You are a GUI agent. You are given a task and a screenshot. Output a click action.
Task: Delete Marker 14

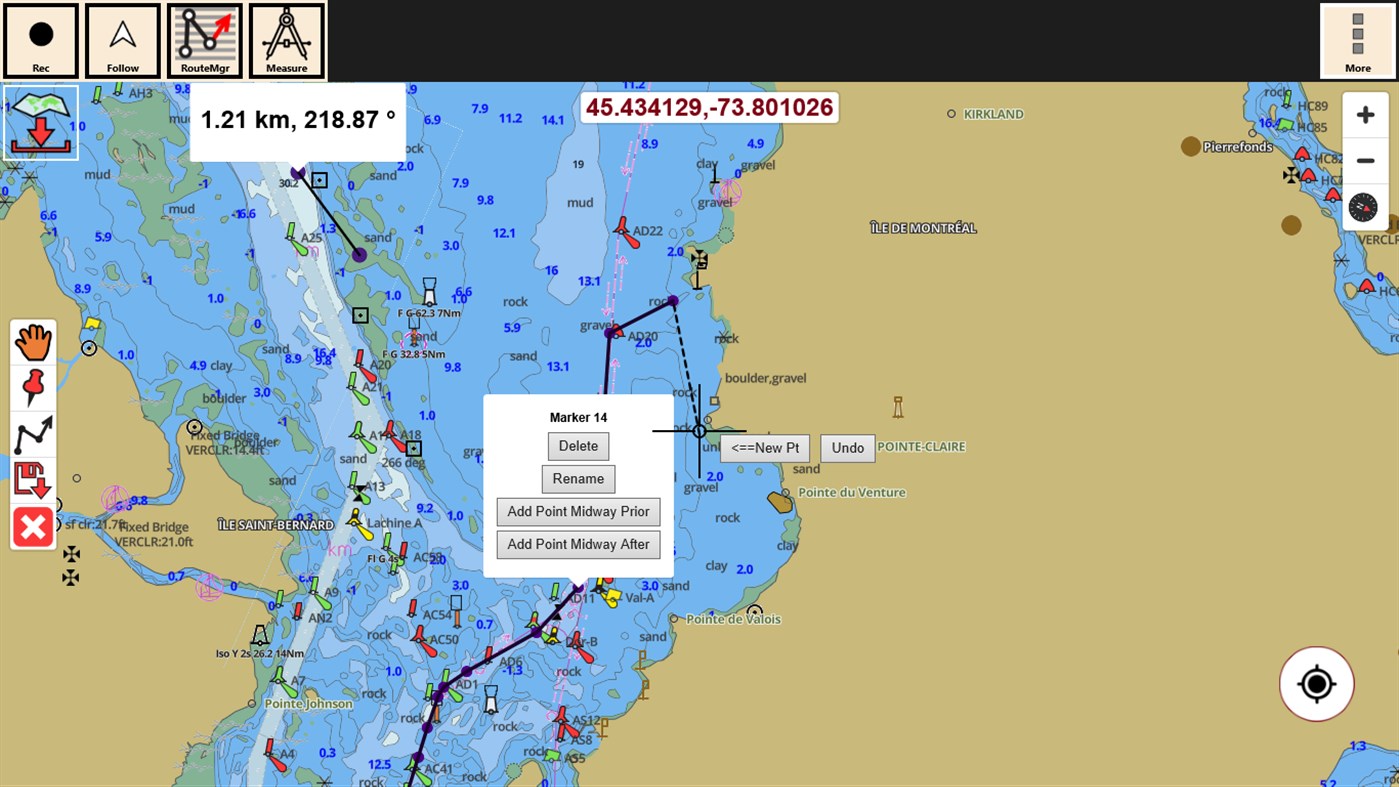coord(578,446)
